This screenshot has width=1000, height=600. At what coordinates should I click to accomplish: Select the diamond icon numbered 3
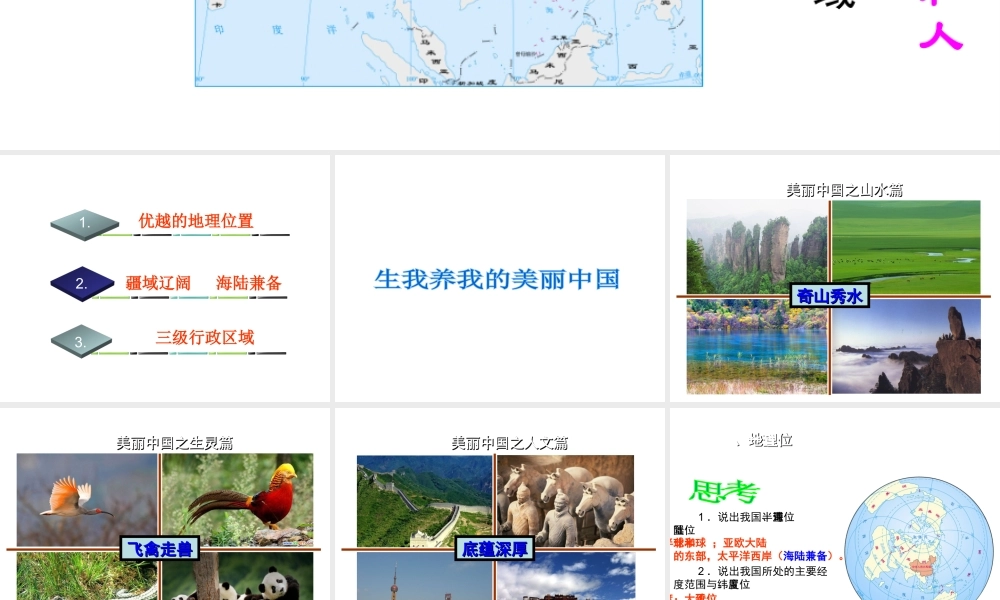[82, 341]
